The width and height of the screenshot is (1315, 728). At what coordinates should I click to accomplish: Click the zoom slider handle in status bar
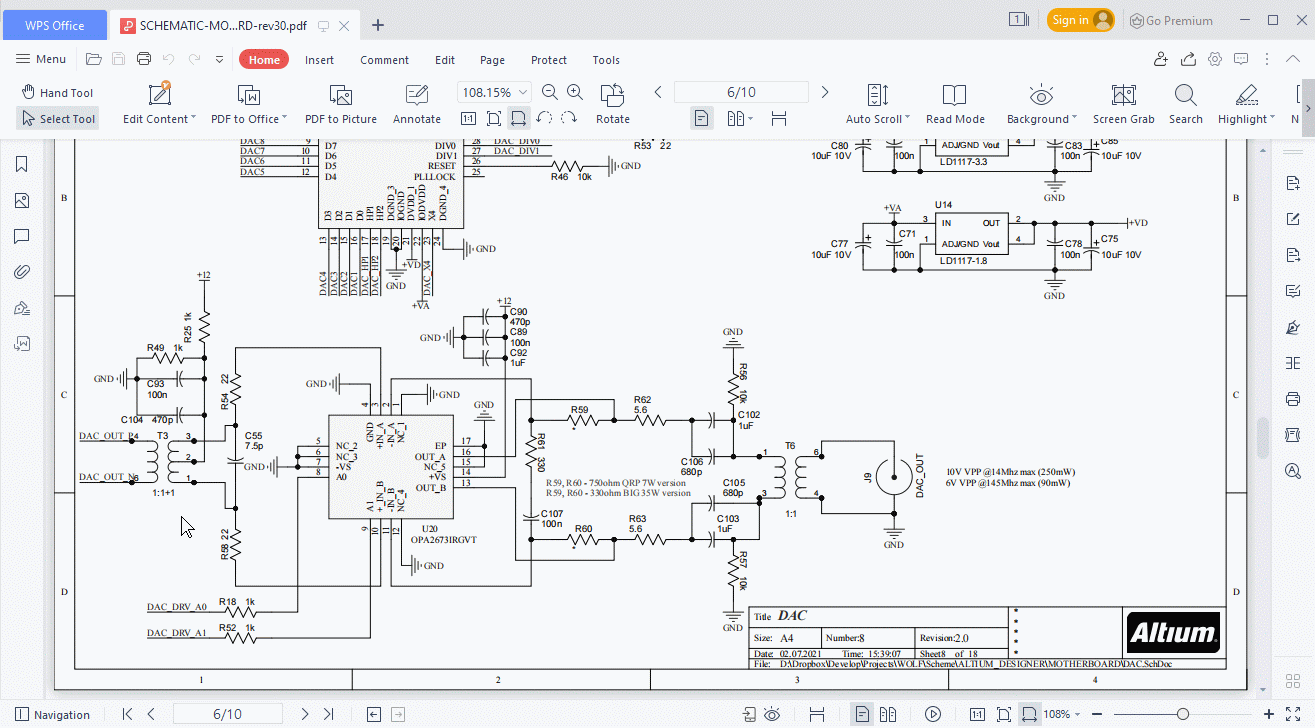pyautogui.click(x=1183, y=714)
